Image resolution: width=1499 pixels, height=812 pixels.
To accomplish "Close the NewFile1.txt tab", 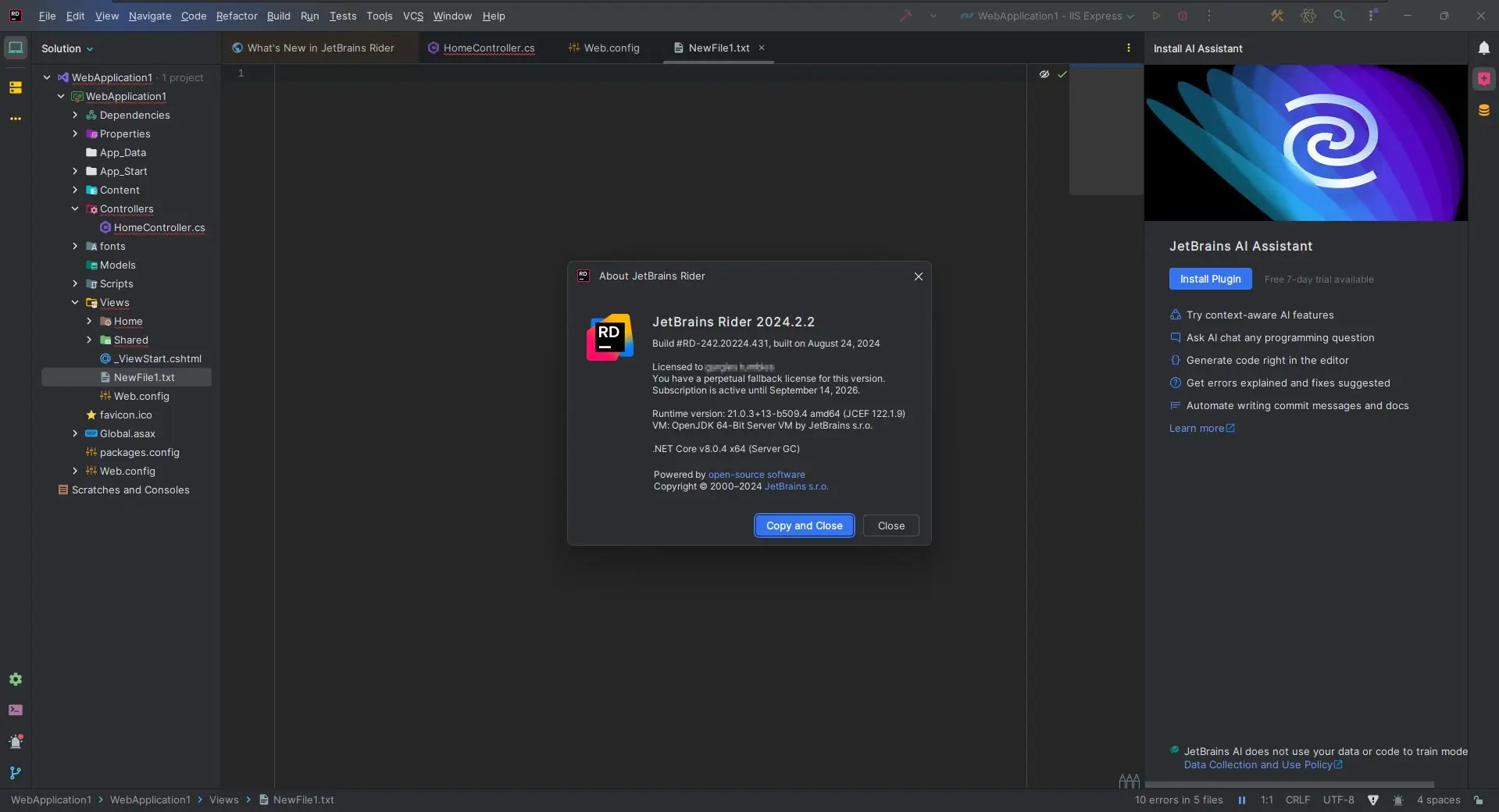I will [x=762, y=48].
